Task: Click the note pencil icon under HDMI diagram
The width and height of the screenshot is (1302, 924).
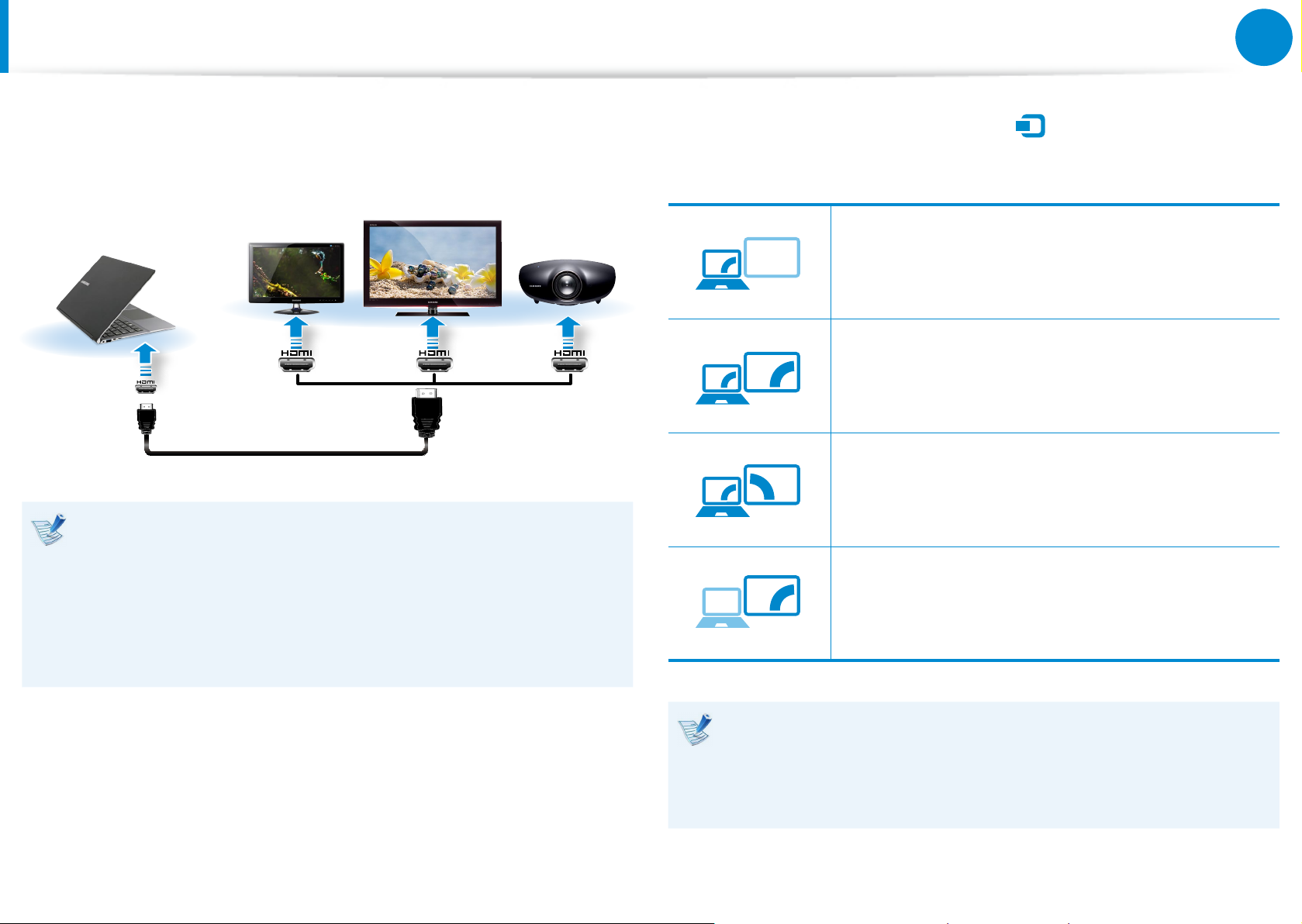Action: (x=49, y=529)
